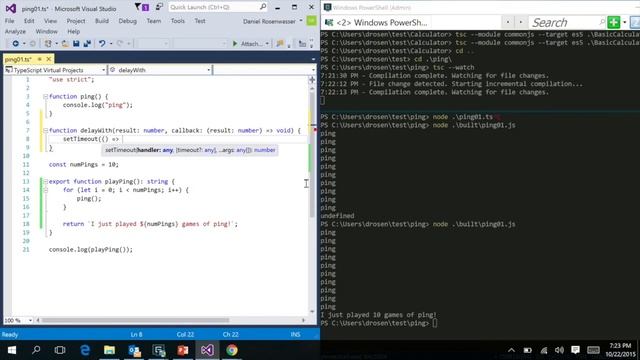Click the 'undefined' output line in PowerShell

[x=337, y=216]
